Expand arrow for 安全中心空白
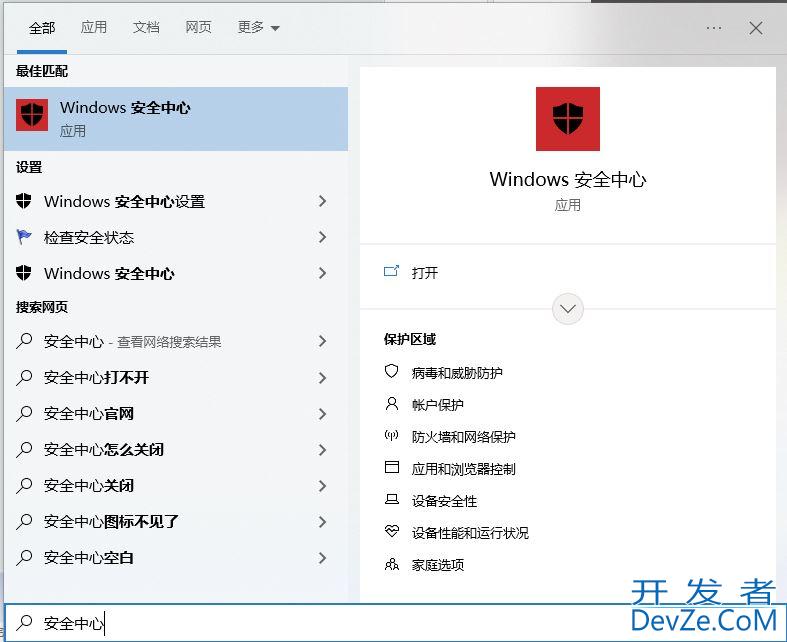Viewport: 787px width, 642px height. click(x=322, y=558)
